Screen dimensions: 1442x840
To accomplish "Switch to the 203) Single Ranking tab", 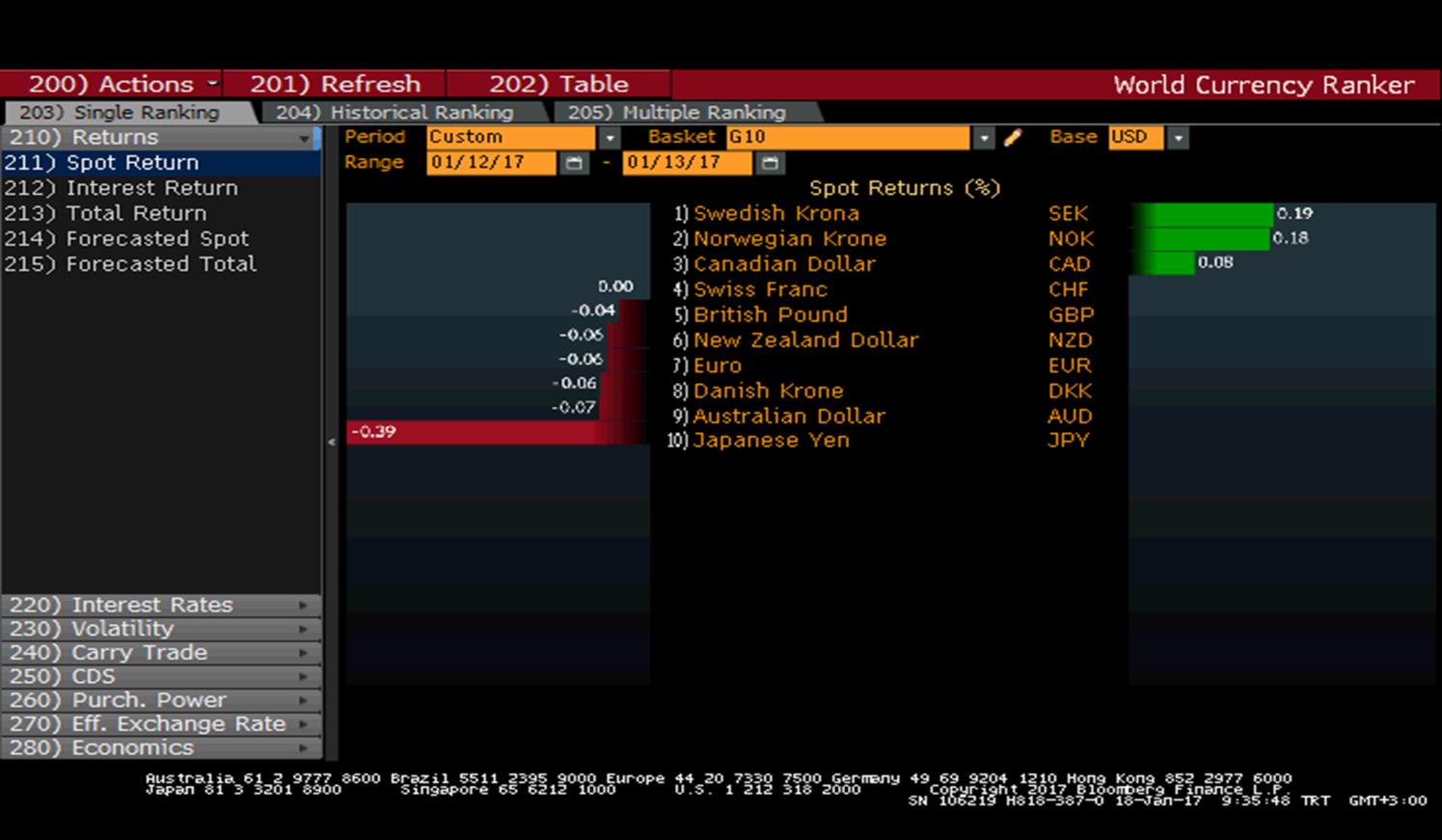I will point(120,113).
